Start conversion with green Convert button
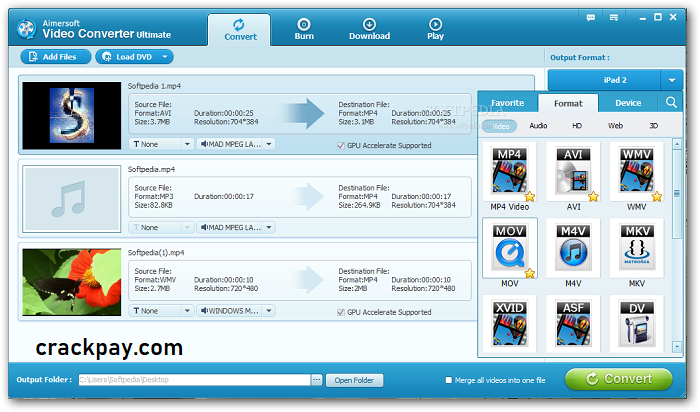The width and height of the screenshot is (700, 412). (619, 379)
